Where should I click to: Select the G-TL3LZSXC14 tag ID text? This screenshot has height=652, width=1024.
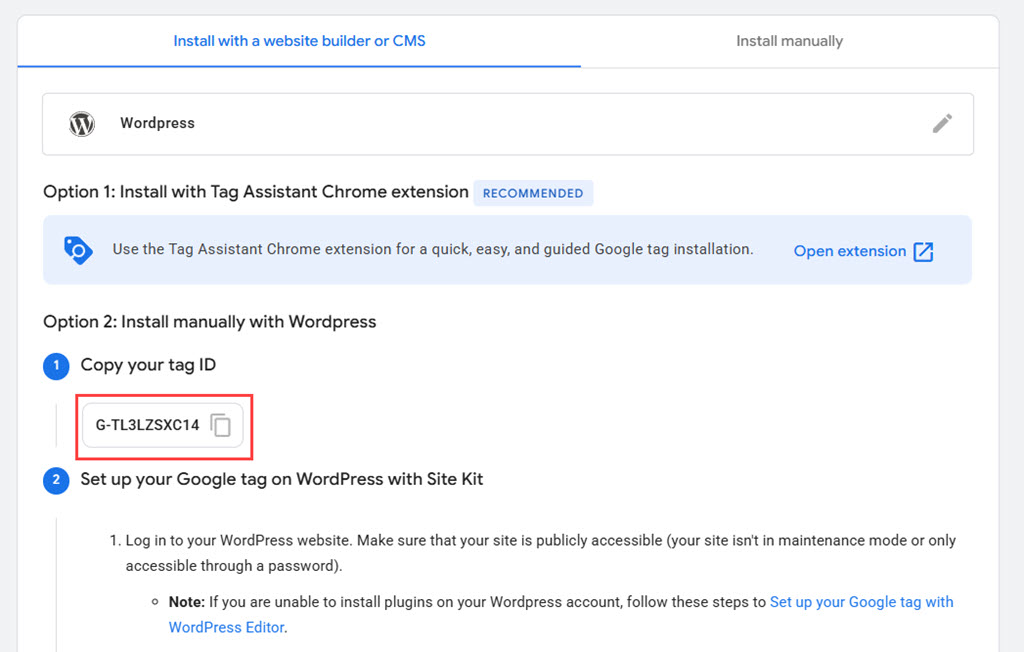(x=148, y=425)
